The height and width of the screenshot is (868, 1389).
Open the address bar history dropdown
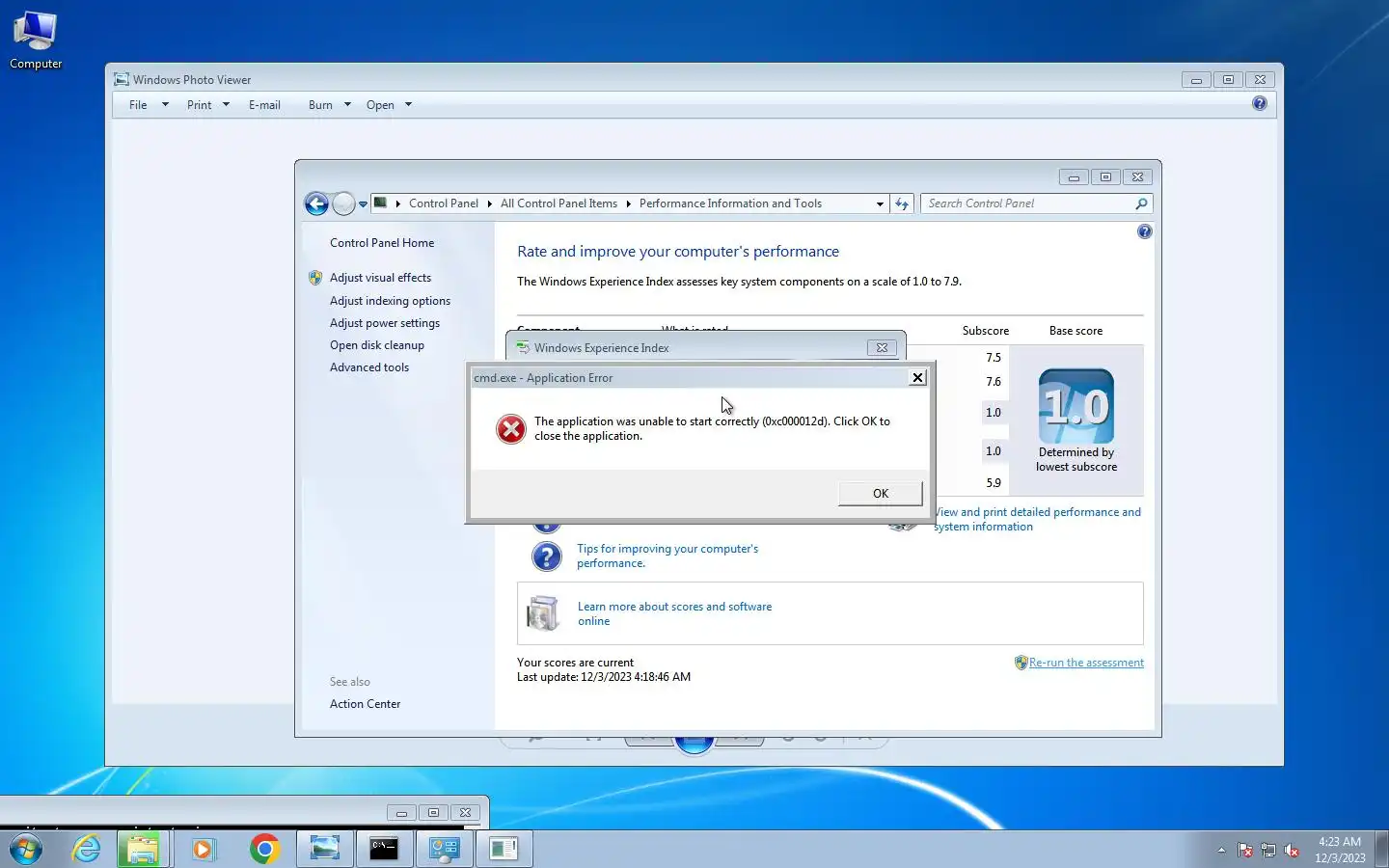click(880, 203)
